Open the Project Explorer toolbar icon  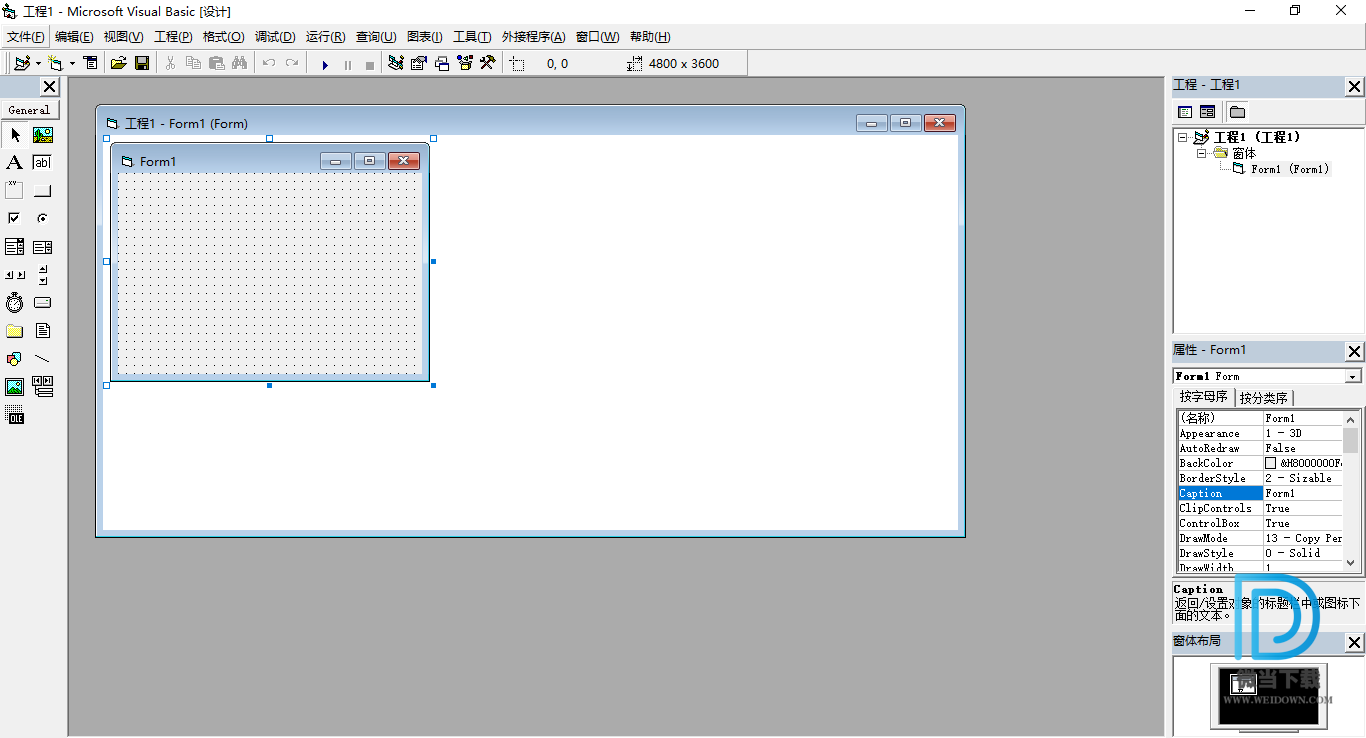tap(396, 63)
